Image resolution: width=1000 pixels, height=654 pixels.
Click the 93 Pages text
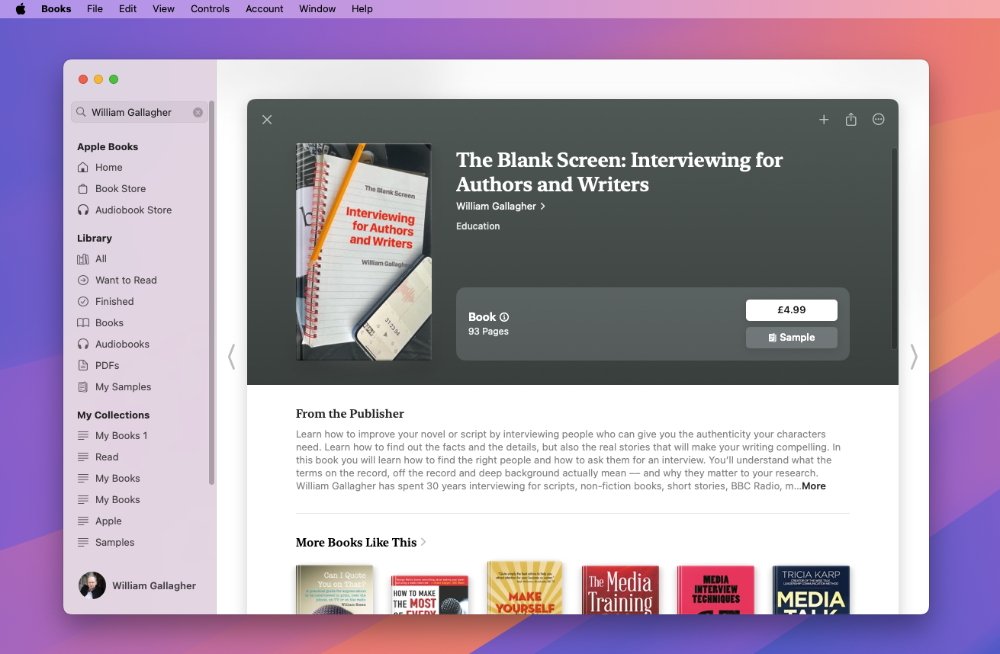pyautogui.click(x=488, y=332)
